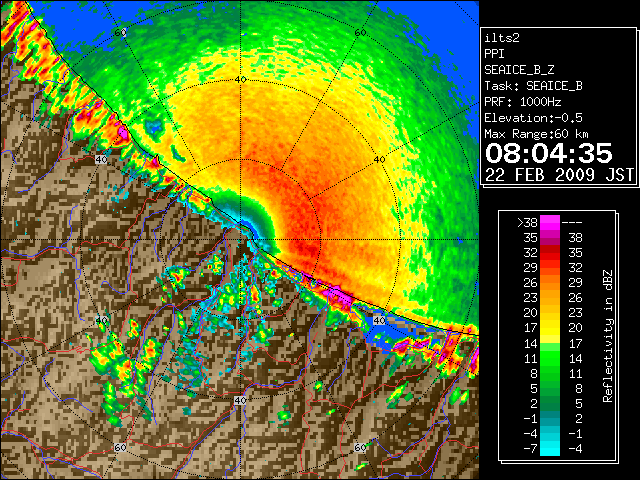Click the "PPI" scan type label
This screenshot has height=480, width=640.
pos(494,54)
